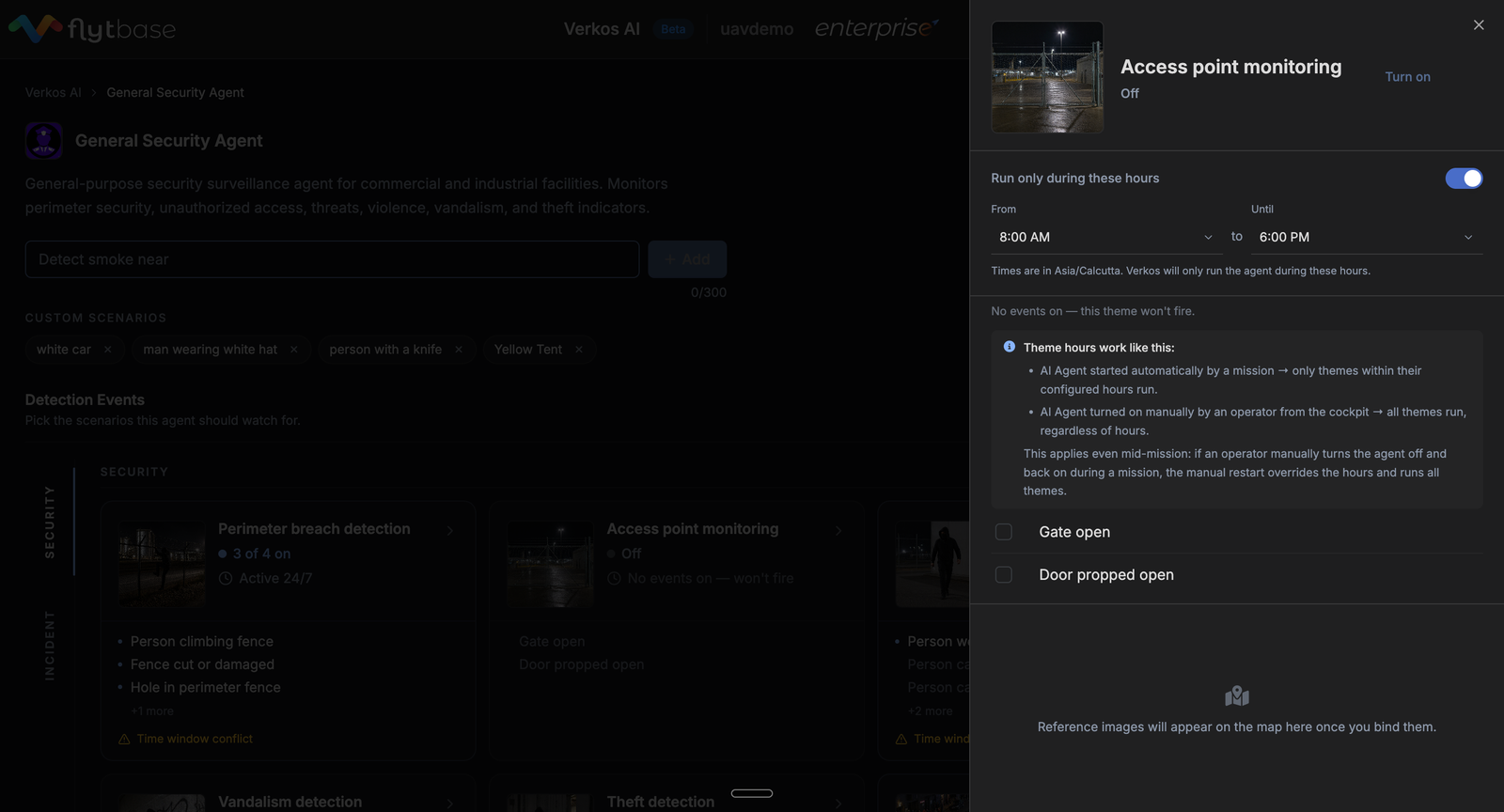Click the Yellow Tent chip label
Viewport: 1504px width, 812px height.
pyautogui.click(x=528, y=350)
